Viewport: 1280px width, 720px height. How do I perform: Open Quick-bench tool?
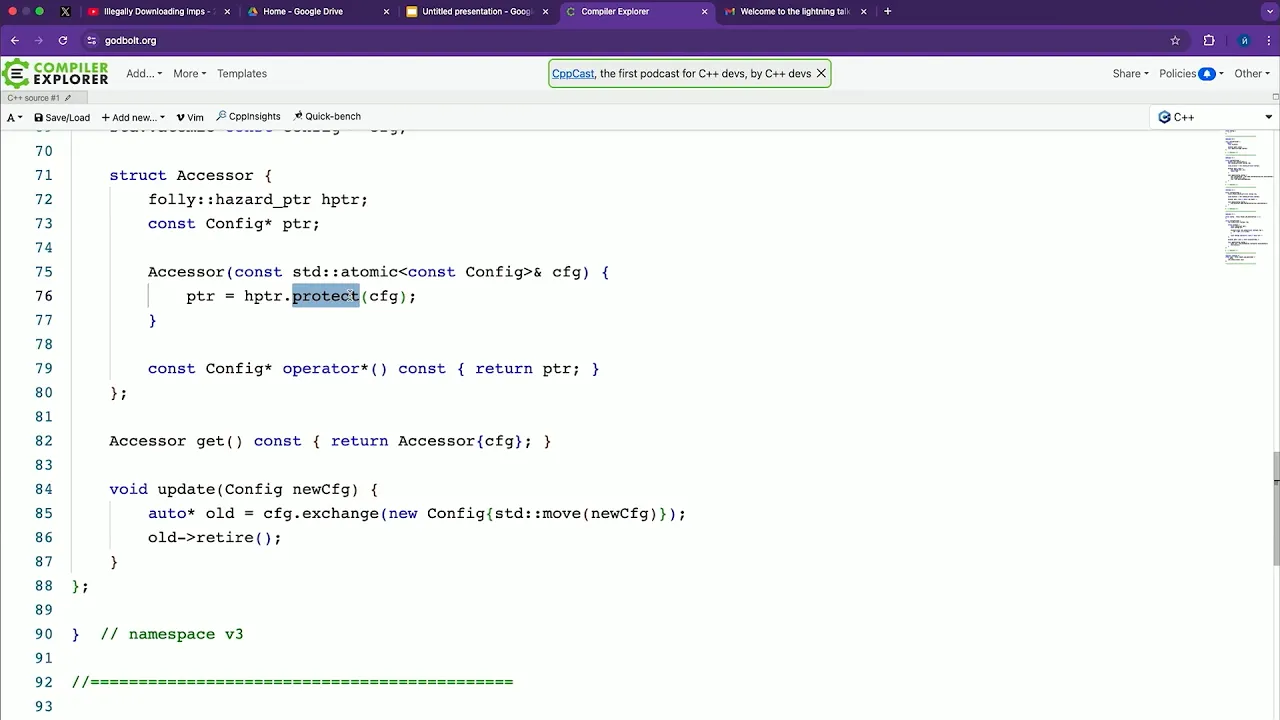327,117
